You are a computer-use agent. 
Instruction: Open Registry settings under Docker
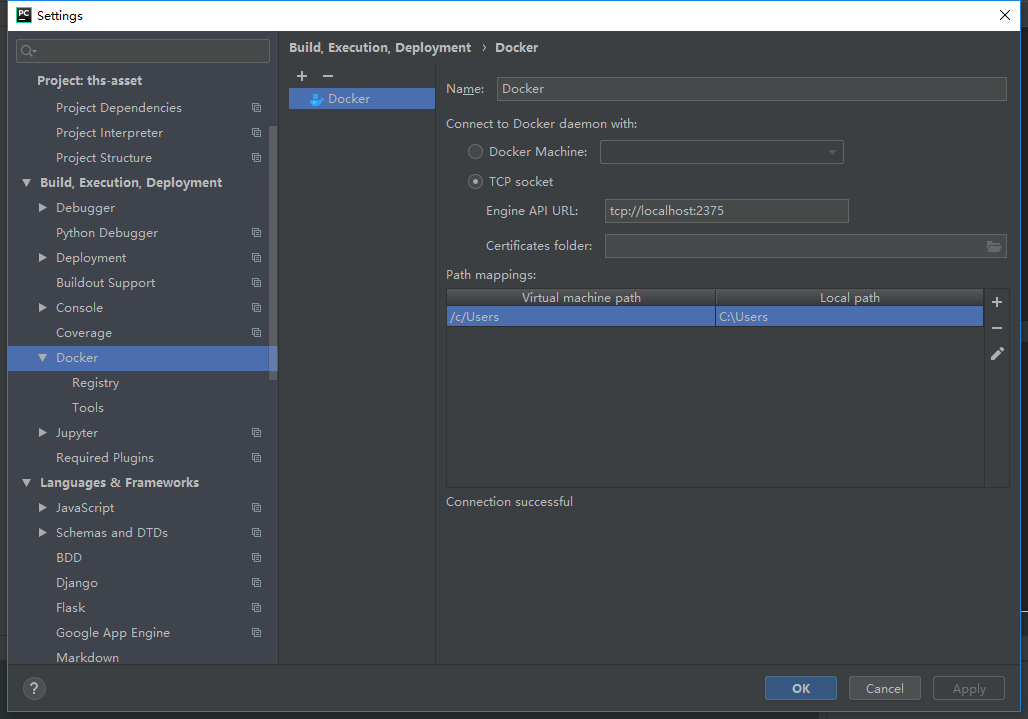[96, 383]
